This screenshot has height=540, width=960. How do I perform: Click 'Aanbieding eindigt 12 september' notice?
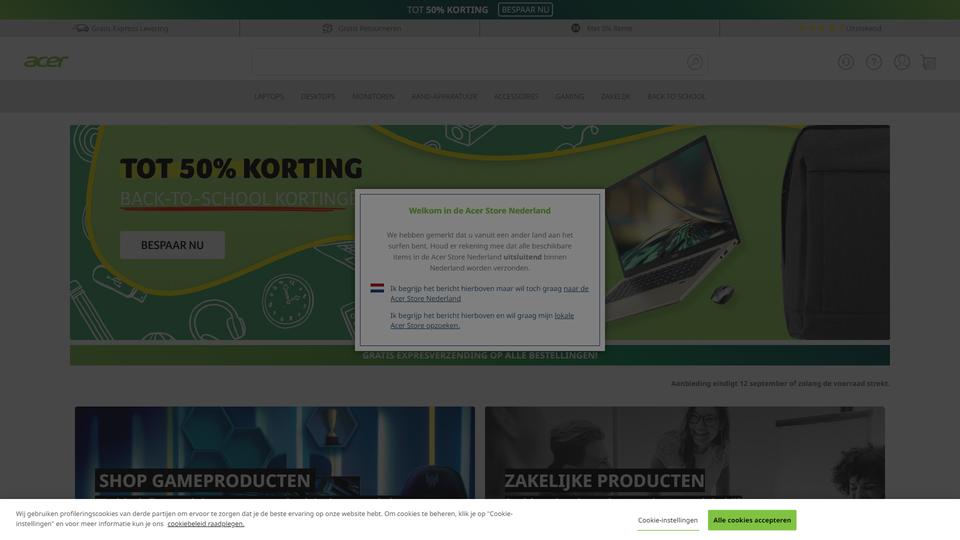(x=780, y=383)
